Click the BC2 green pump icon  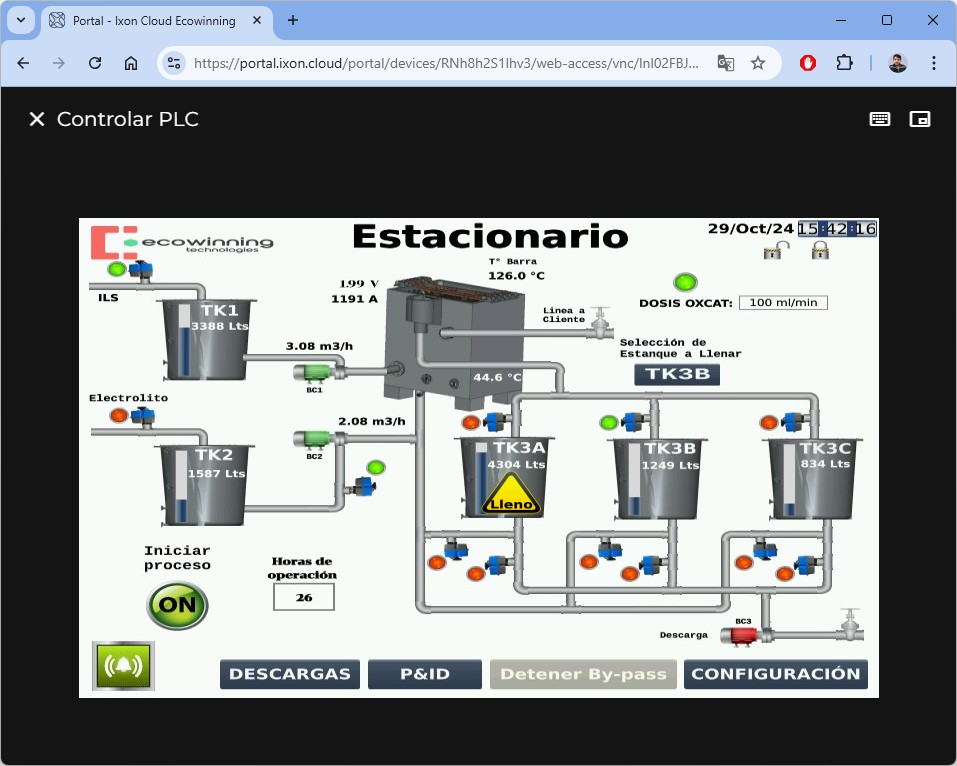coord(313,439)
